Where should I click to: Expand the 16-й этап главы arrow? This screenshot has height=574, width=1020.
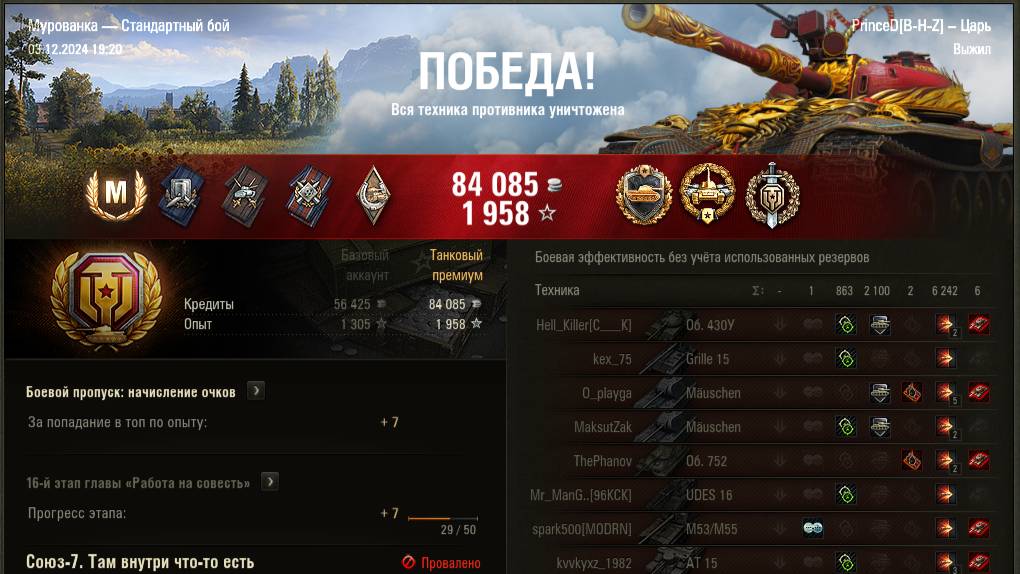270,482
